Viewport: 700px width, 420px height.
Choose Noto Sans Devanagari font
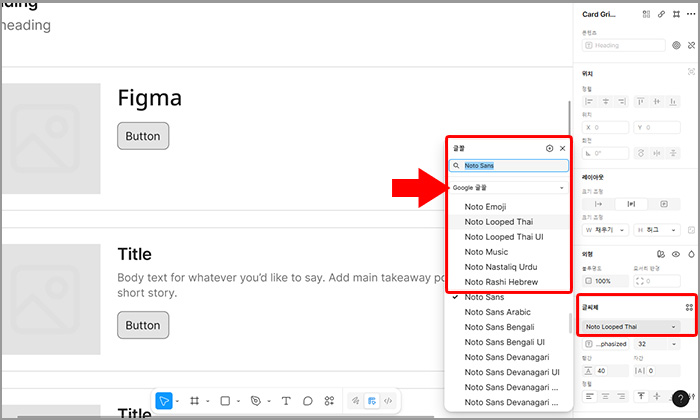pos(509,357)
